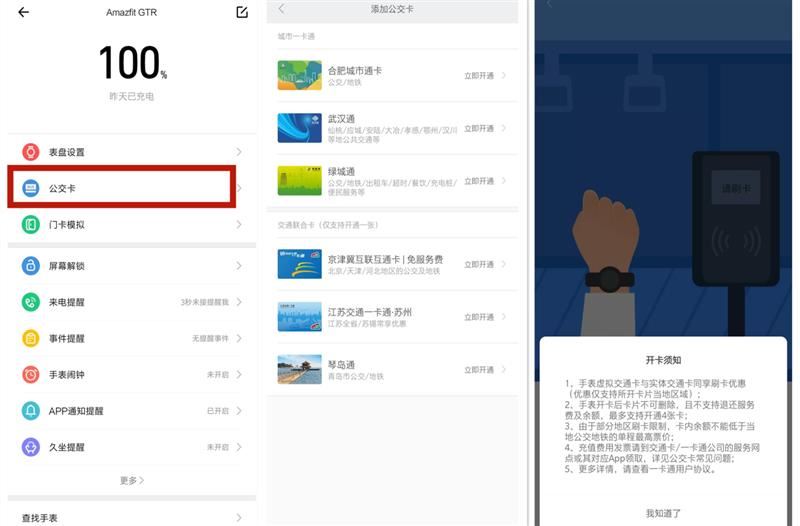Screen dimensions: 800x526
Task: Tap the blue 屏幕解锁 lock icon
Action: [x=31, y=266]
